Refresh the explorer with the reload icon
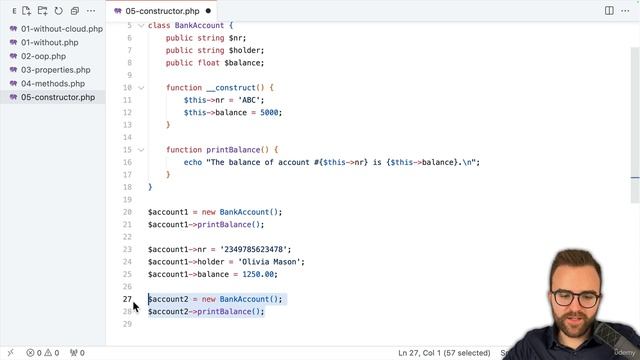Screen dimensions: 640x360 59,11
